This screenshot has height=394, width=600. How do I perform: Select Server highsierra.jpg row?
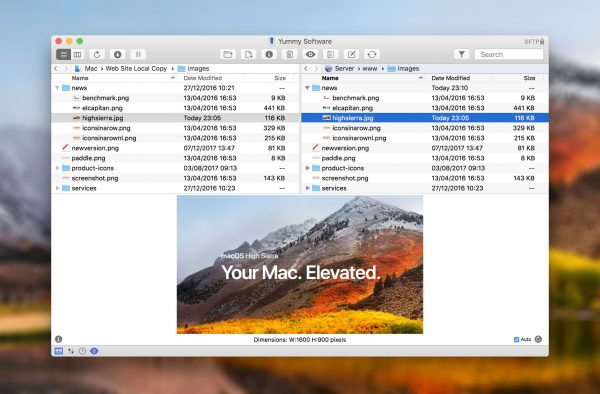click(425, 118)
